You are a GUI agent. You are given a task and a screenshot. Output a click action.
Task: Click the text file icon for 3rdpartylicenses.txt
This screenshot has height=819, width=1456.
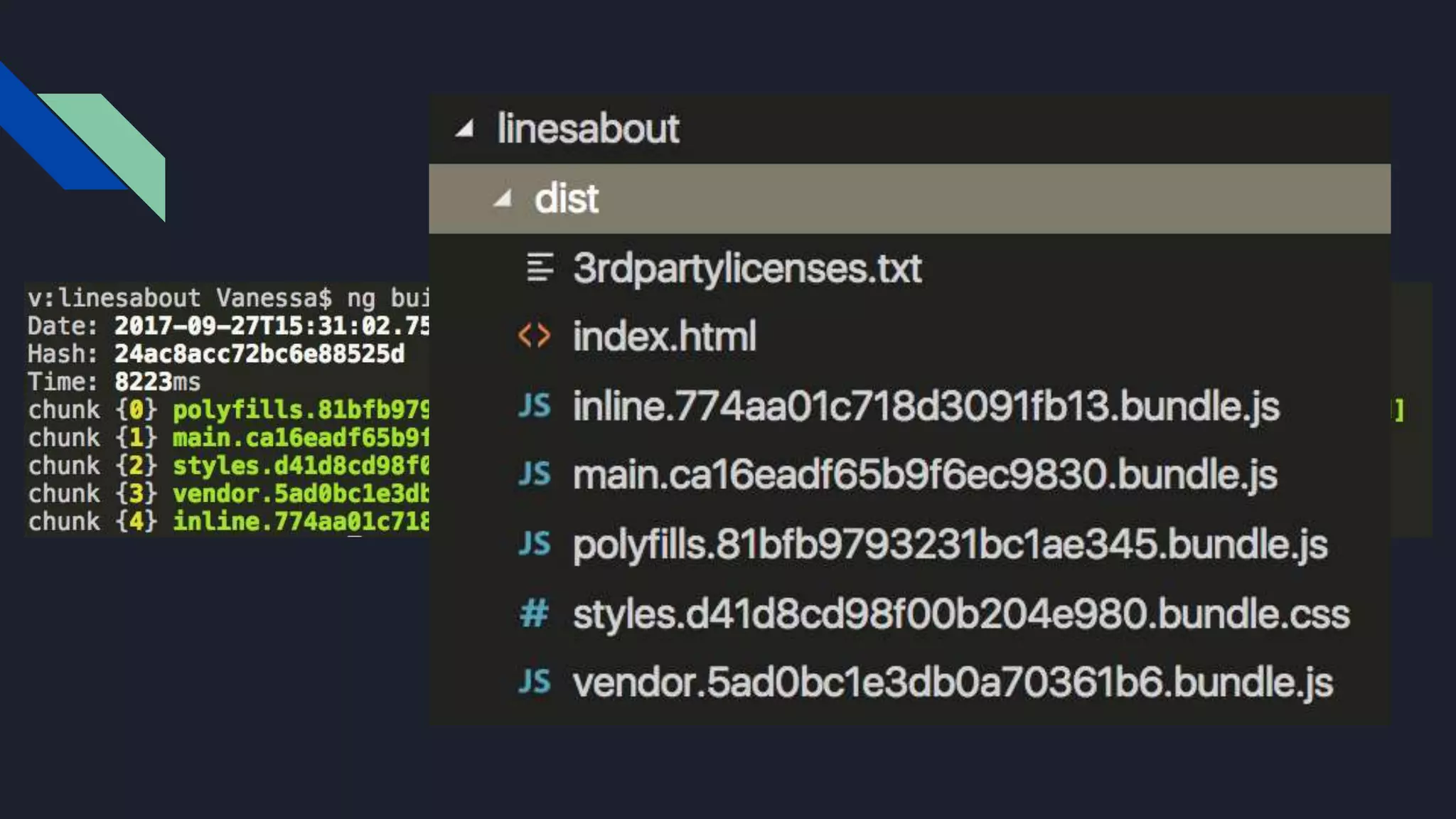pyautogui.click(x=540, y=268)
